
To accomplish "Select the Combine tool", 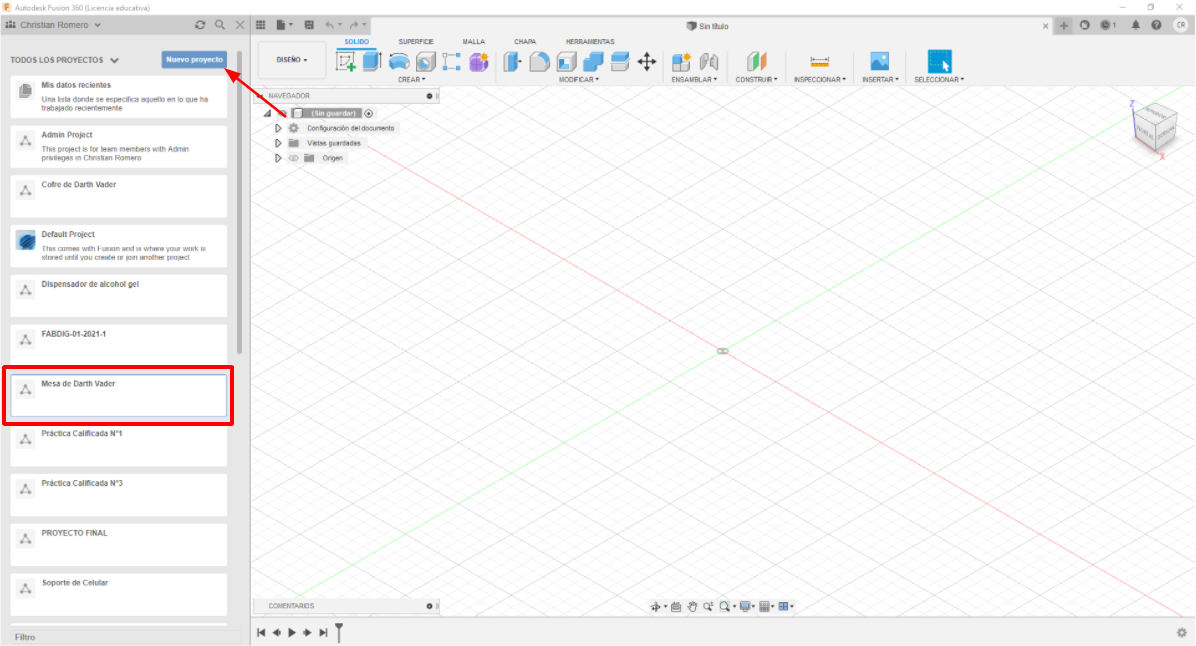I will tap(593, 62).
